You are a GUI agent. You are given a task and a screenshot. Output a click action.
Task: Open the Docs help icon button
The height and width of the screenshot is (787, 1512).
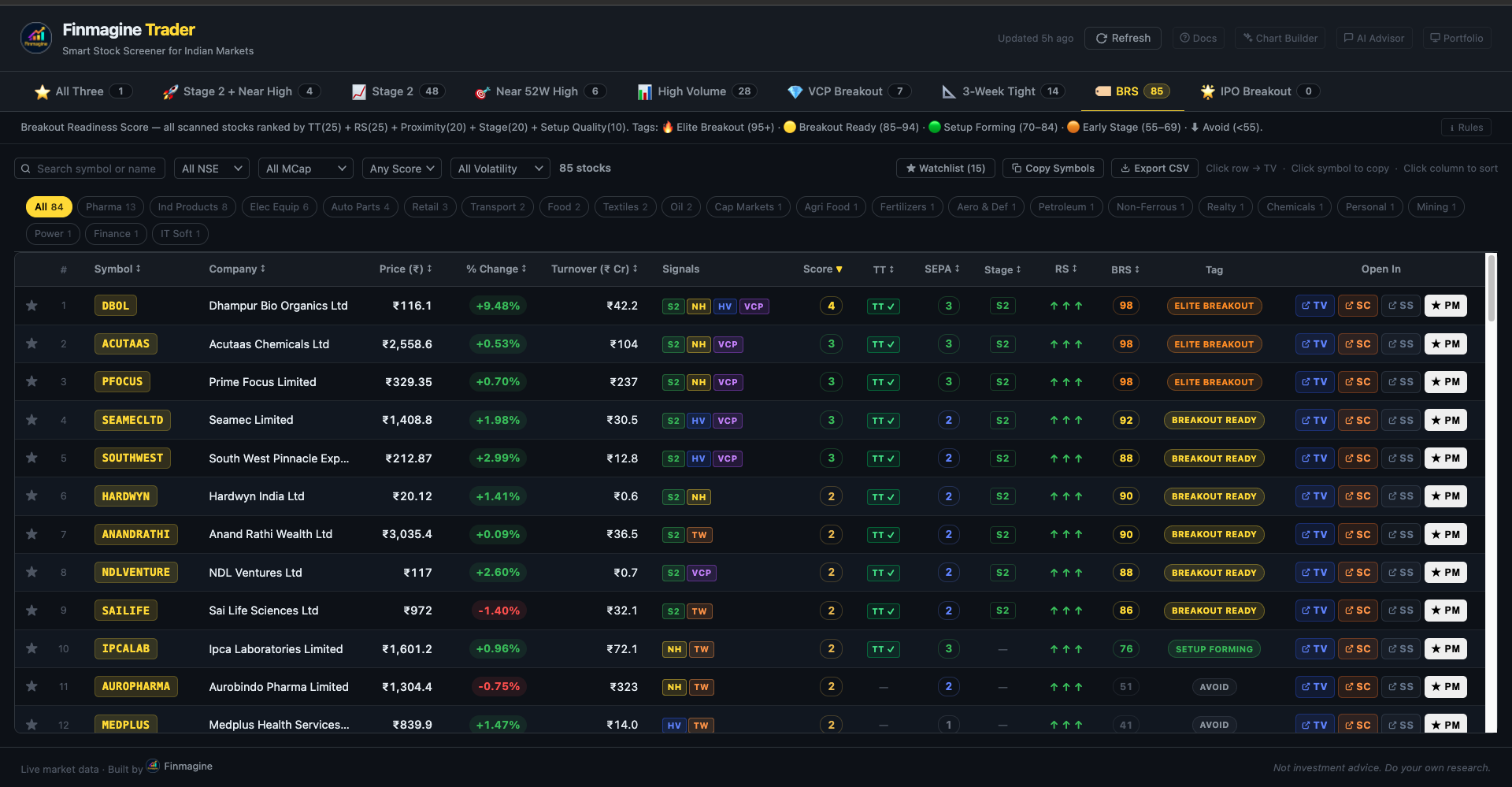click(x=1199, y=38)
